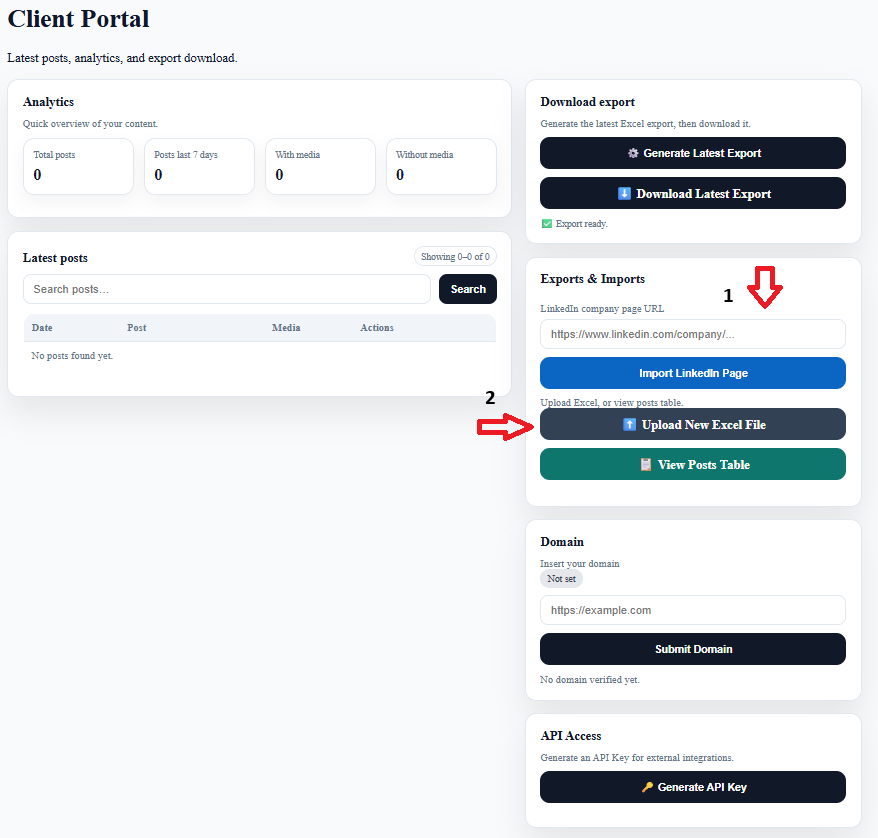Submit the domain with Submit Domain button
The height and width of the screenshot is (838, 878).
pos(693,649)
